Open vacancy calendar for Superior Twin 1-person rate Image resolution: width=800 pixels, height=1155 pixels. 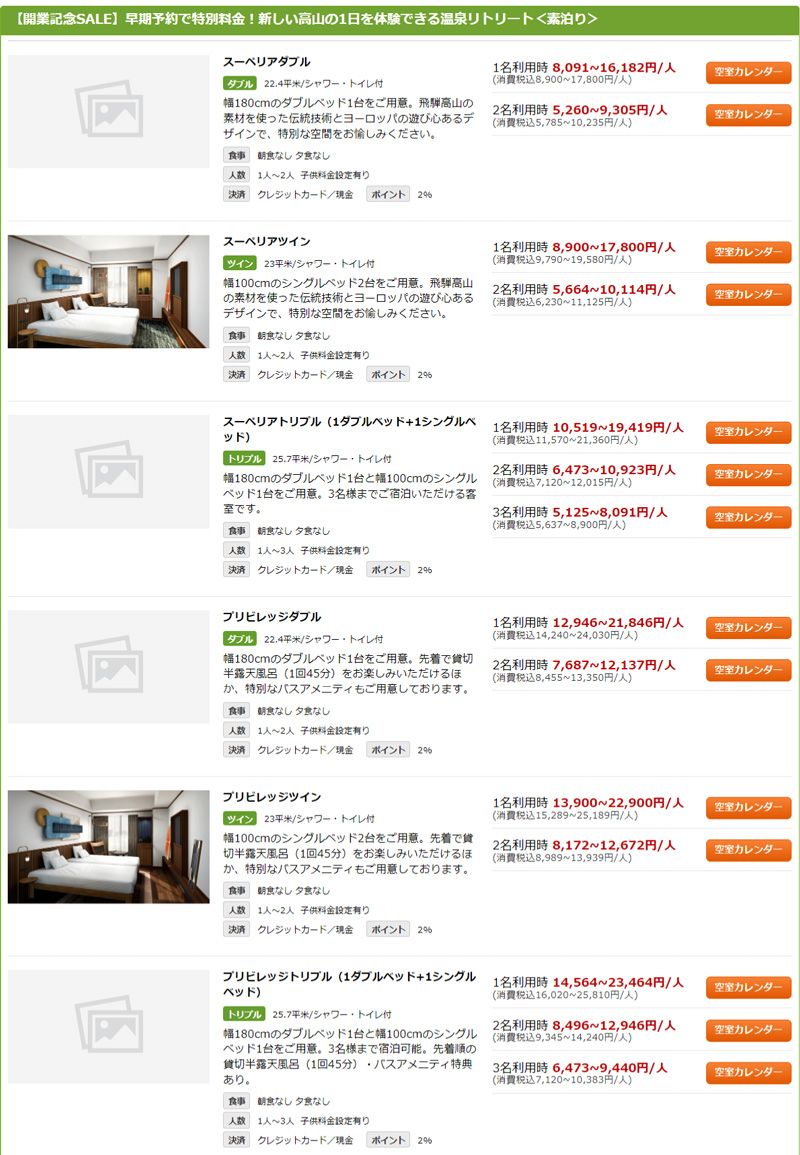pos(748,252)
